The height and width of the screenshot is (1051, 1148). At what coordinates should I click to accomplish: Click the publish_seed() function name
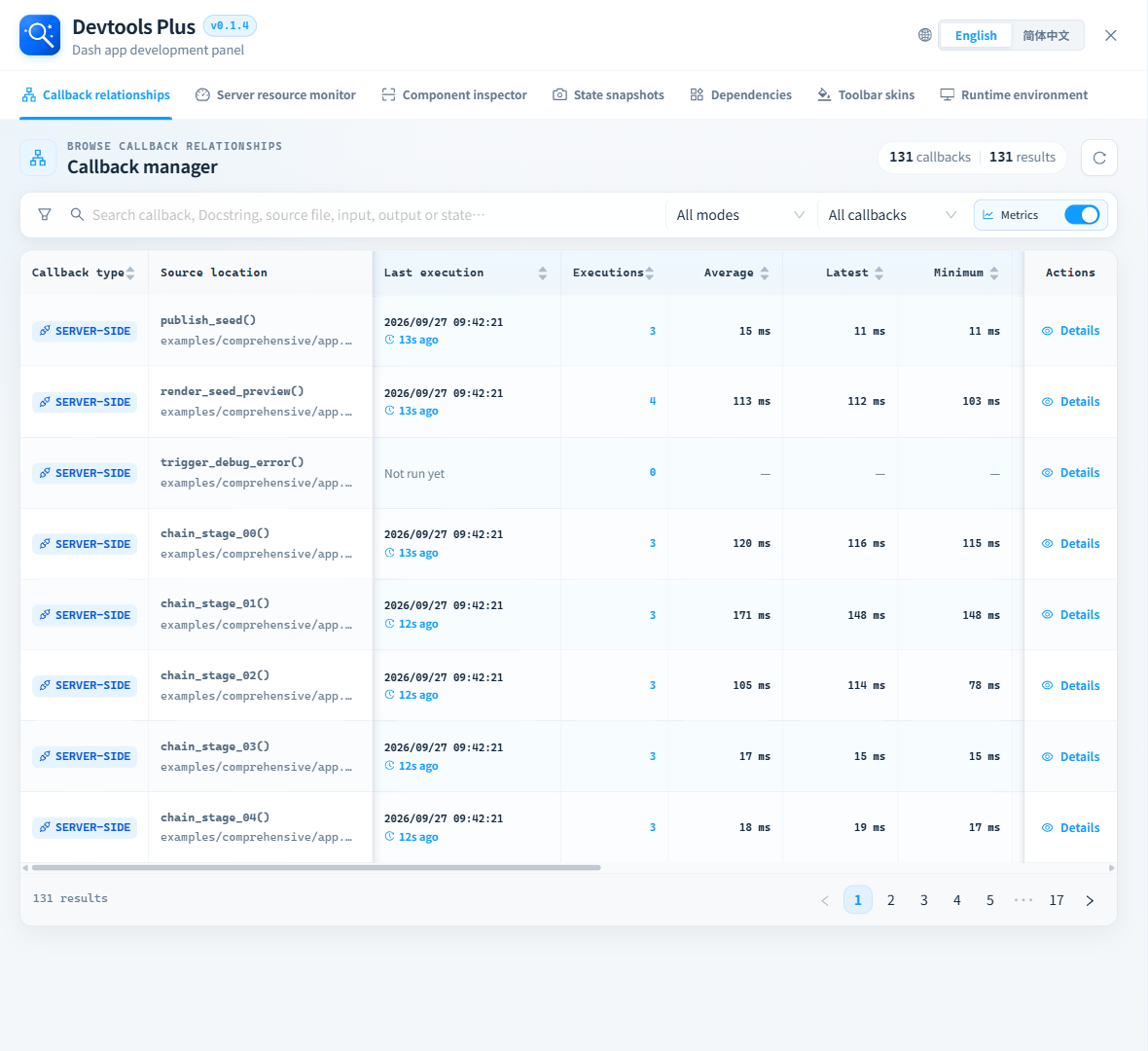[x=208, y=320]
